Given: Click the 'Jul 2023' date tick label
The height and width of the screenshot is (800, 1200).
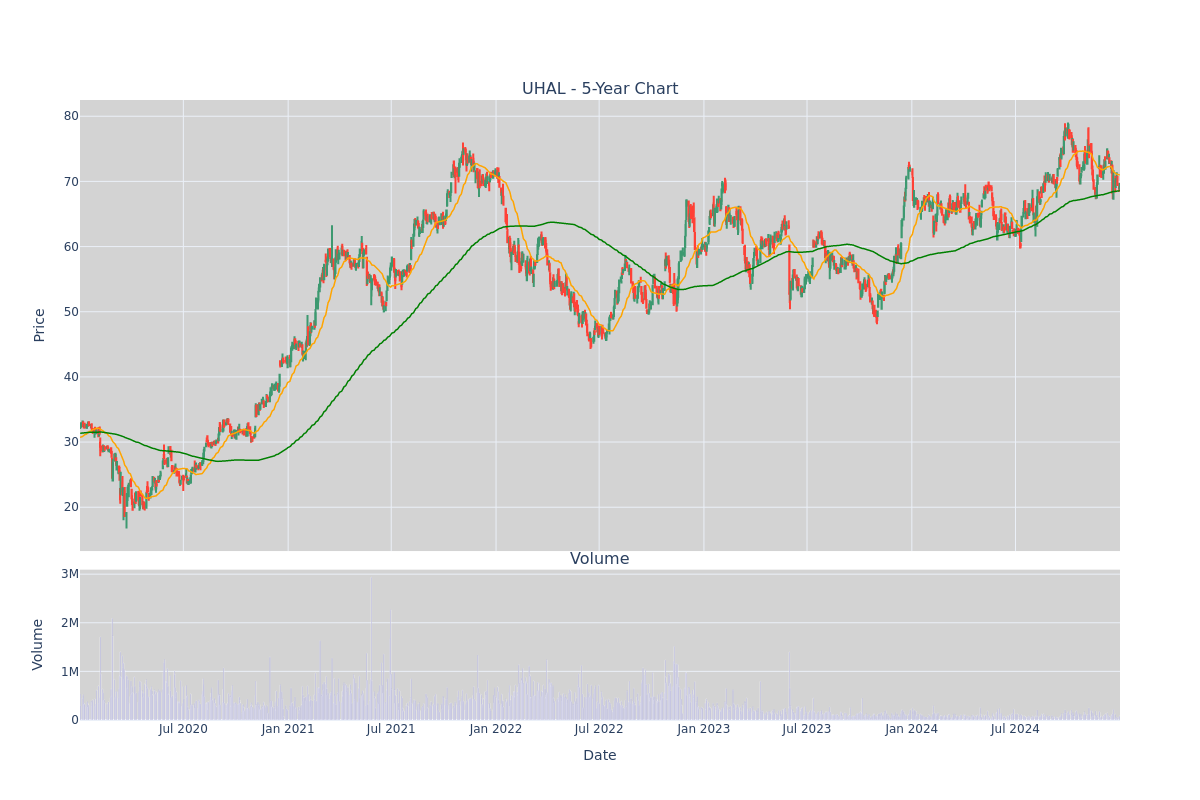Looking at the screenshot, I should (807, 729).
